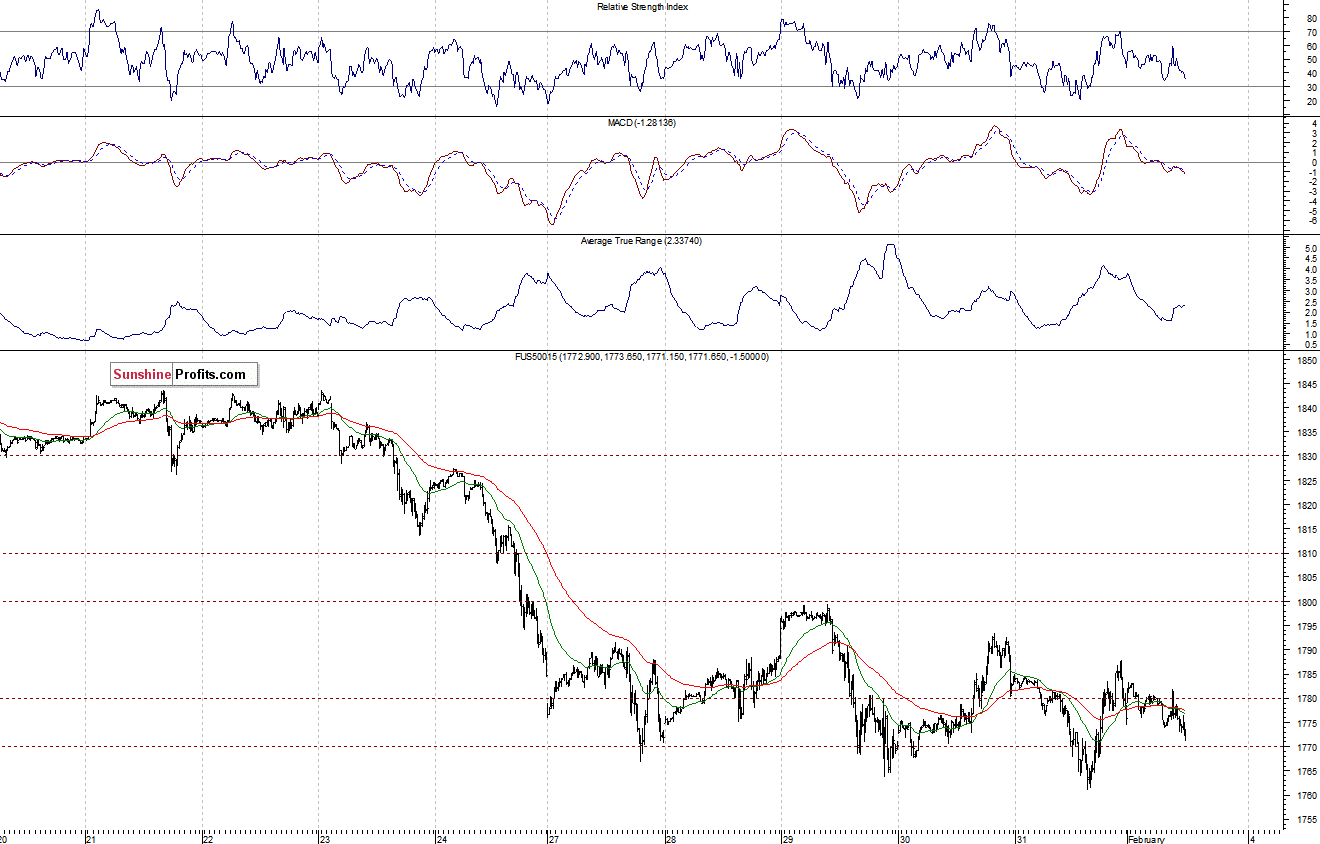Click the 1825 price axis label
The height and width of the screenshot is (844, 1320).
[1306, 481]
